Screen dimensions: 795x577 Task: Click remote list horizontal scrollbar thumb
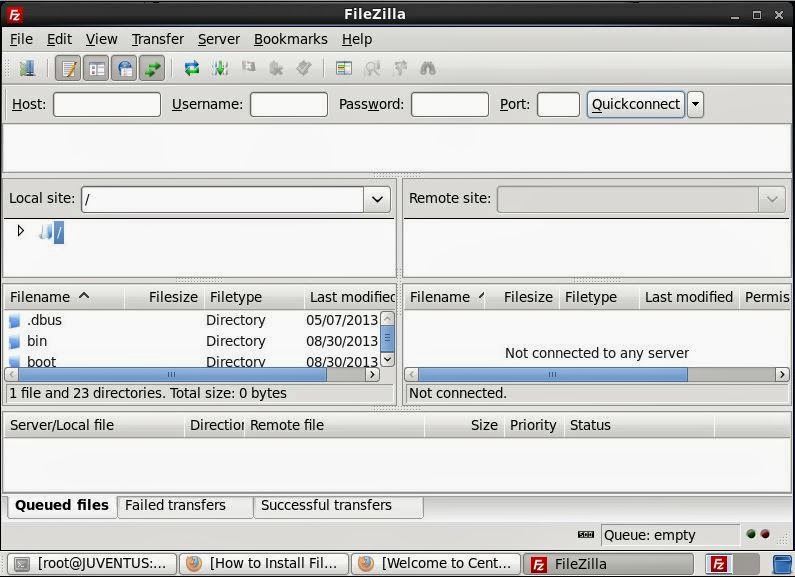click(553, 375)
